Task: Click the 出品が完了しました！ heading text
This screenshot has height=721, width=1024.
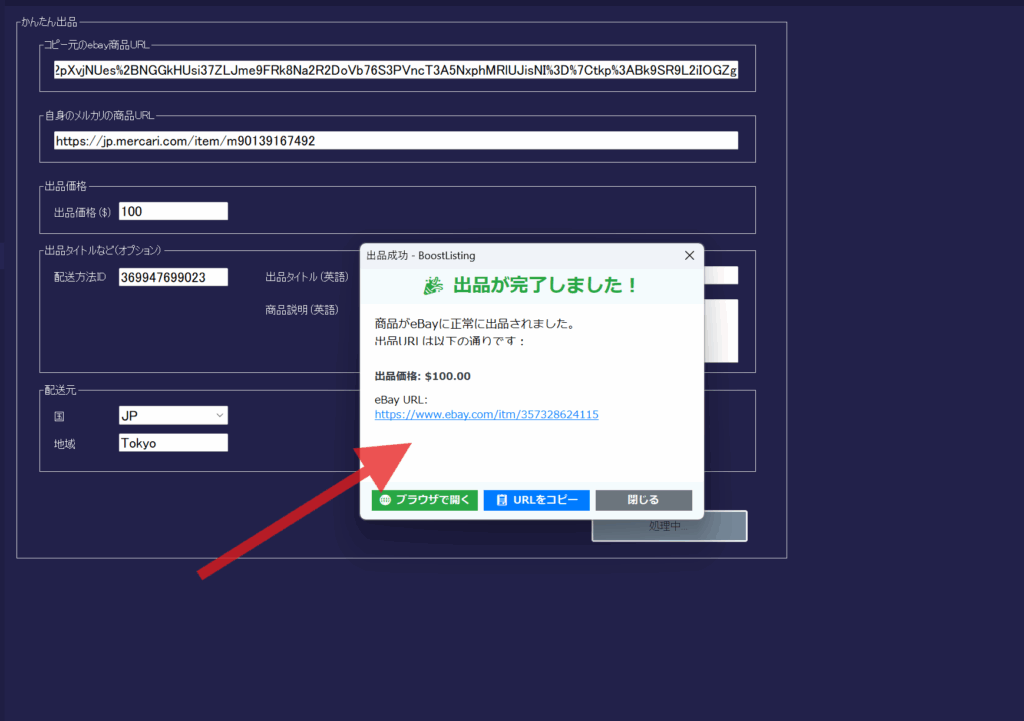Action: (x=545, y=286)
